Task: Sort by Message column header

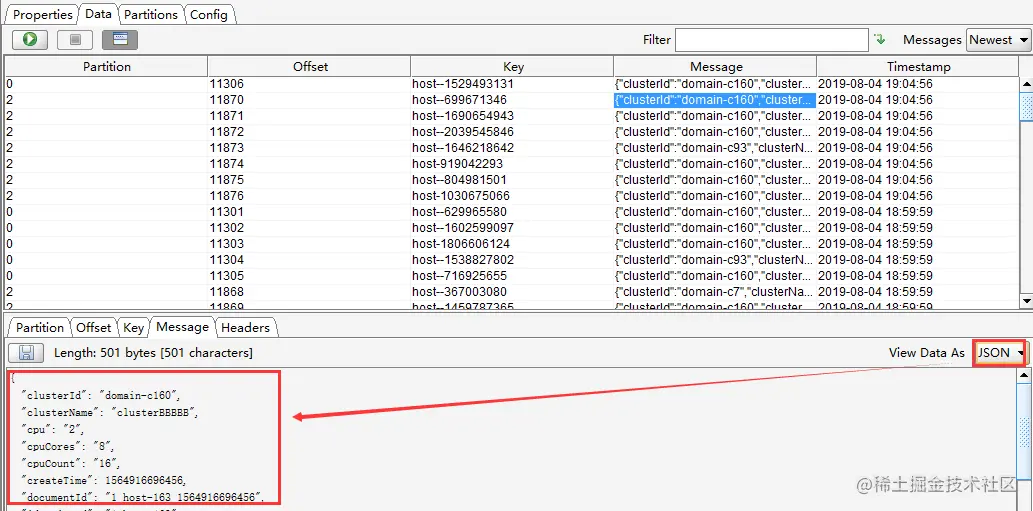Action: click(x=716, y=67)
